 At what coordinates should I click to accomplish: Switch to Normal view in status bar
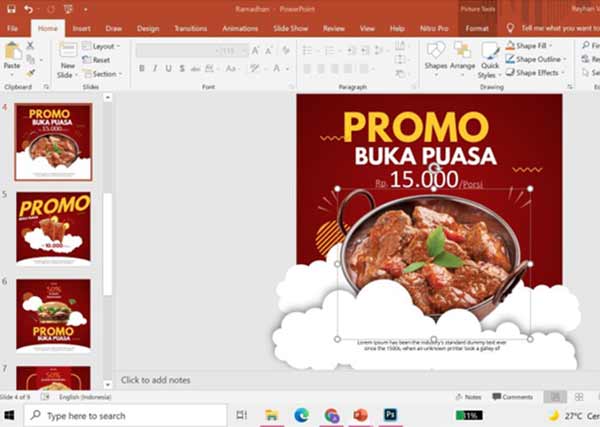(553, 397)
